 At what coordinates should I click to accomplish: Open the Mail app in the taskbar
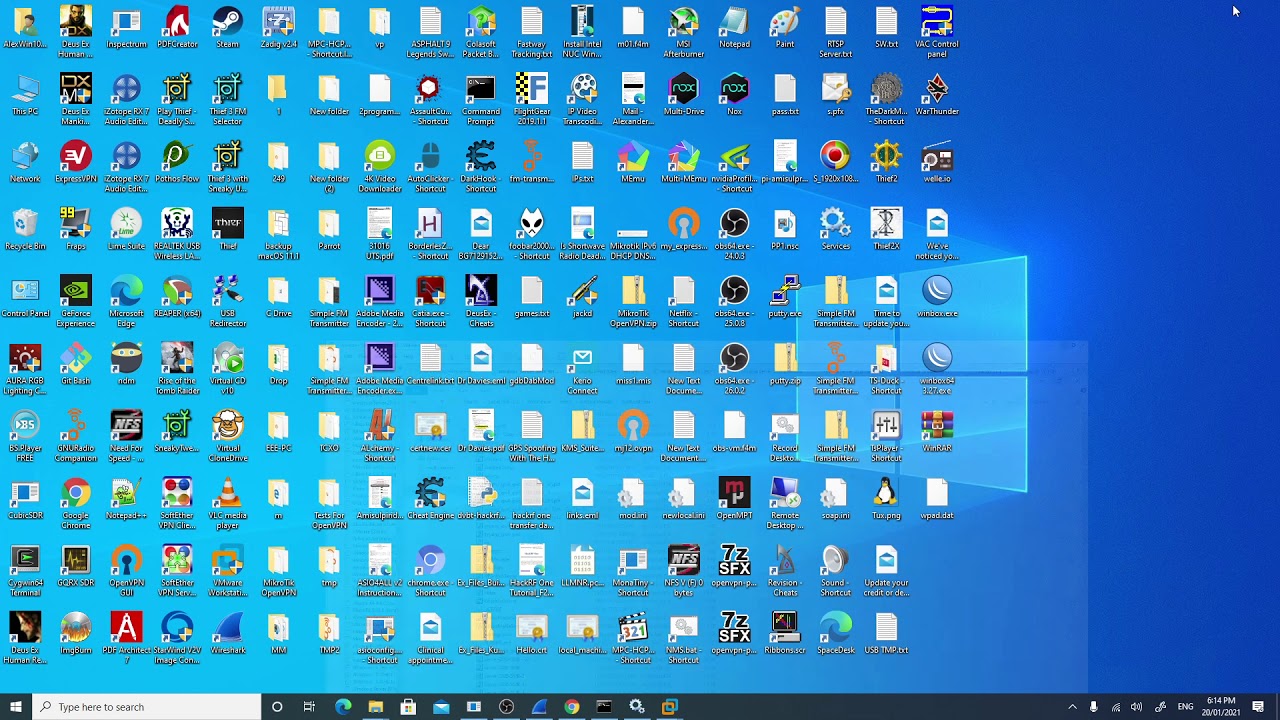[x=441, y=707]
